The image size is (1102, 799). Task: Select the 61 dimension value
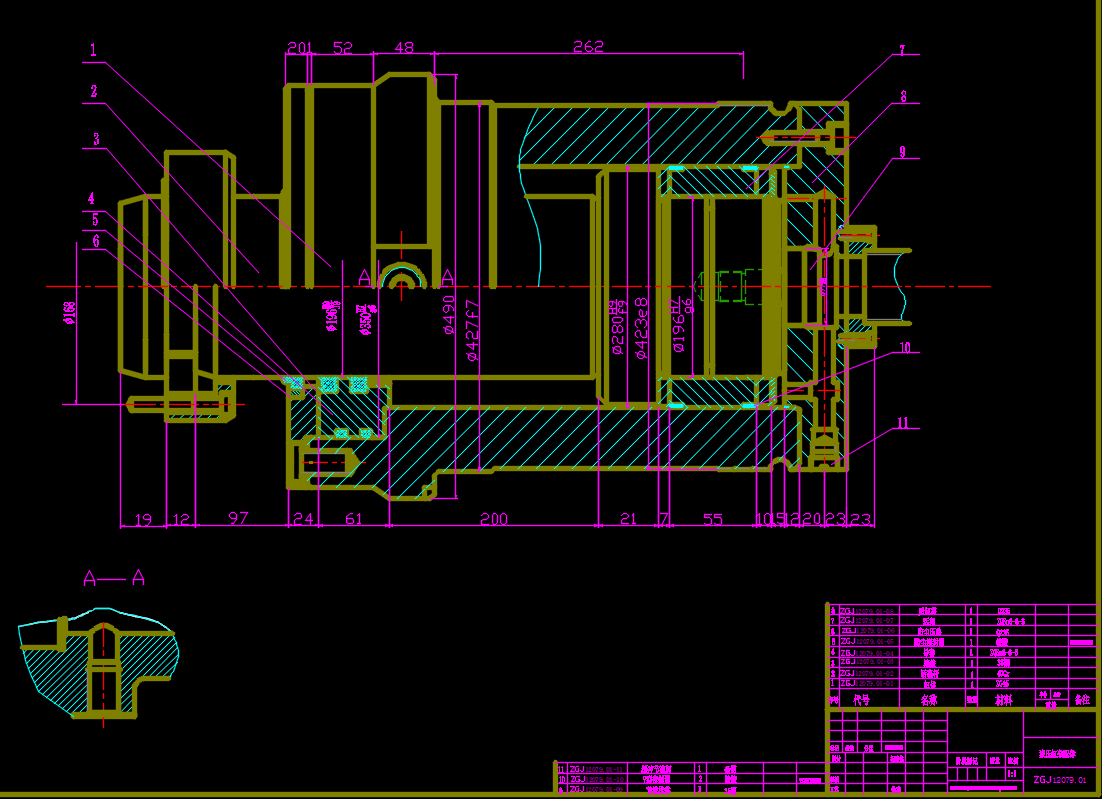354,519
